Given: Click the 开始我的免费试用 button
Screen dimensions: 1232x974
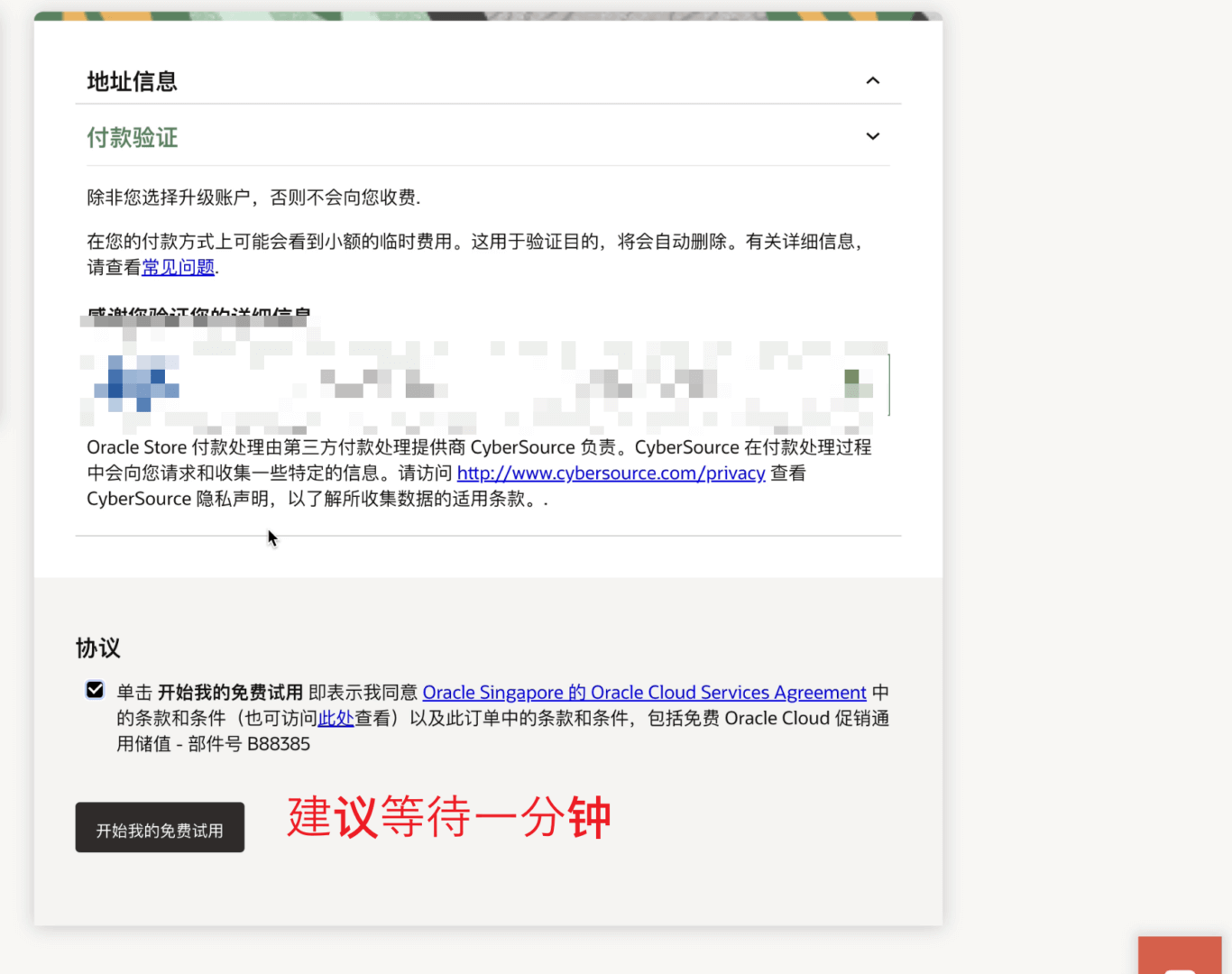Looking at the screenshot, I should [x=160, y=827].
